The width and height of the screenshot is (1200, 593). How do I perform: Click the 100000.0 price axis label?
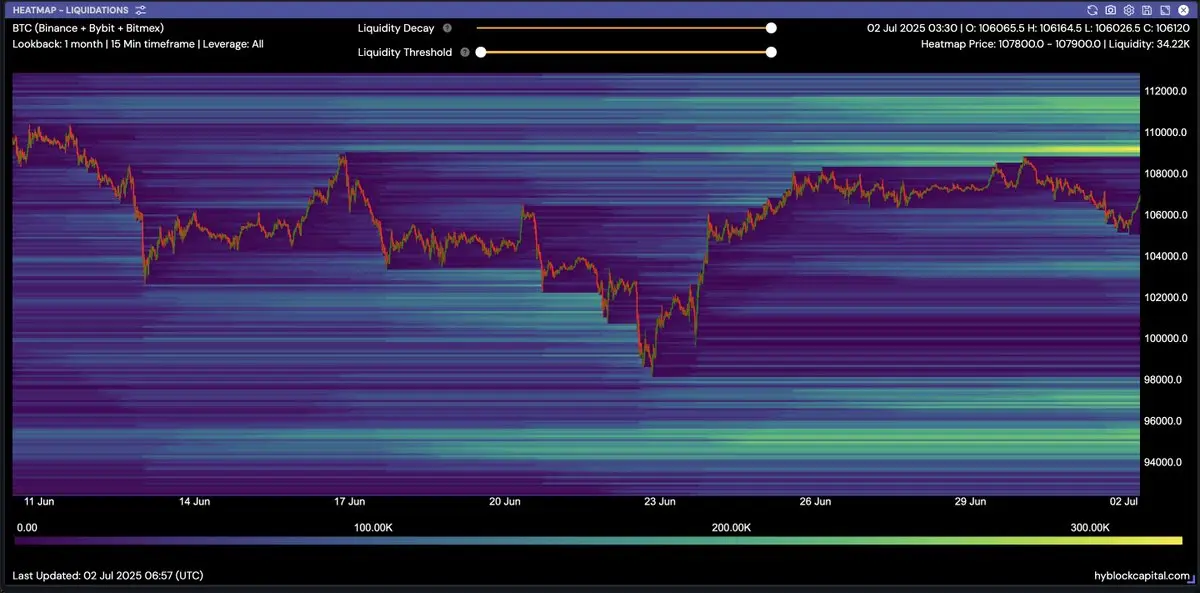click(1166, 339)
